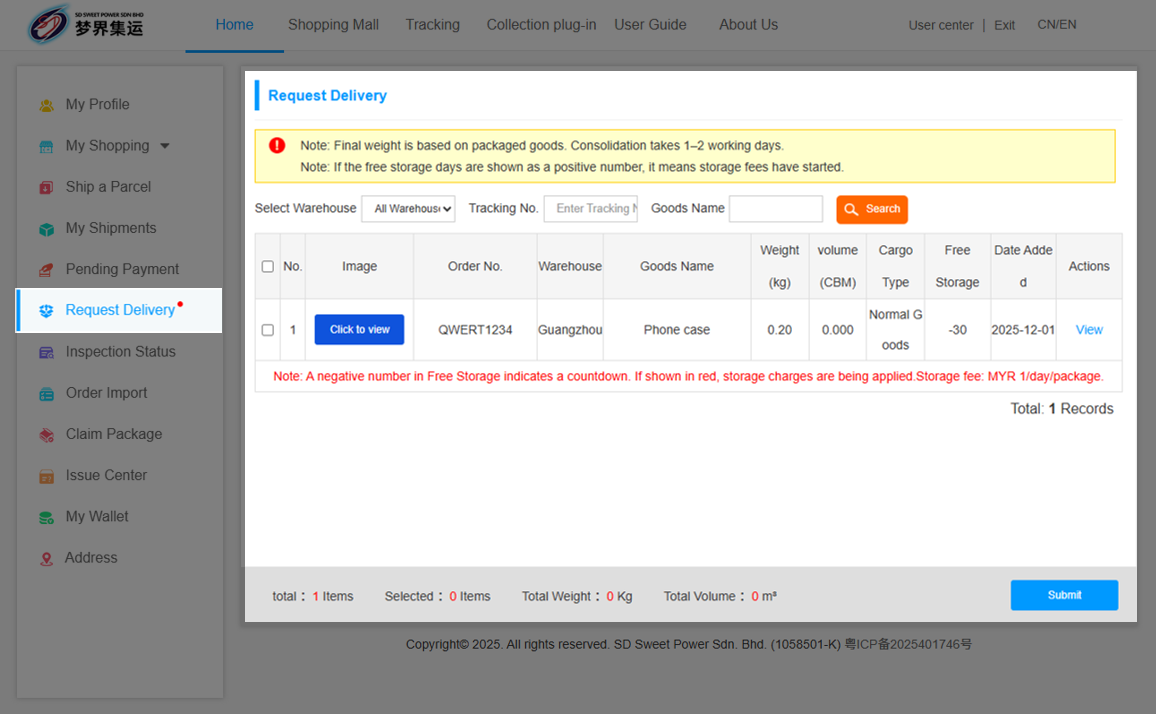1156x714 pixels.
Task: Tick the select-all checkbox in table header
Action: (x=268, y=266)
